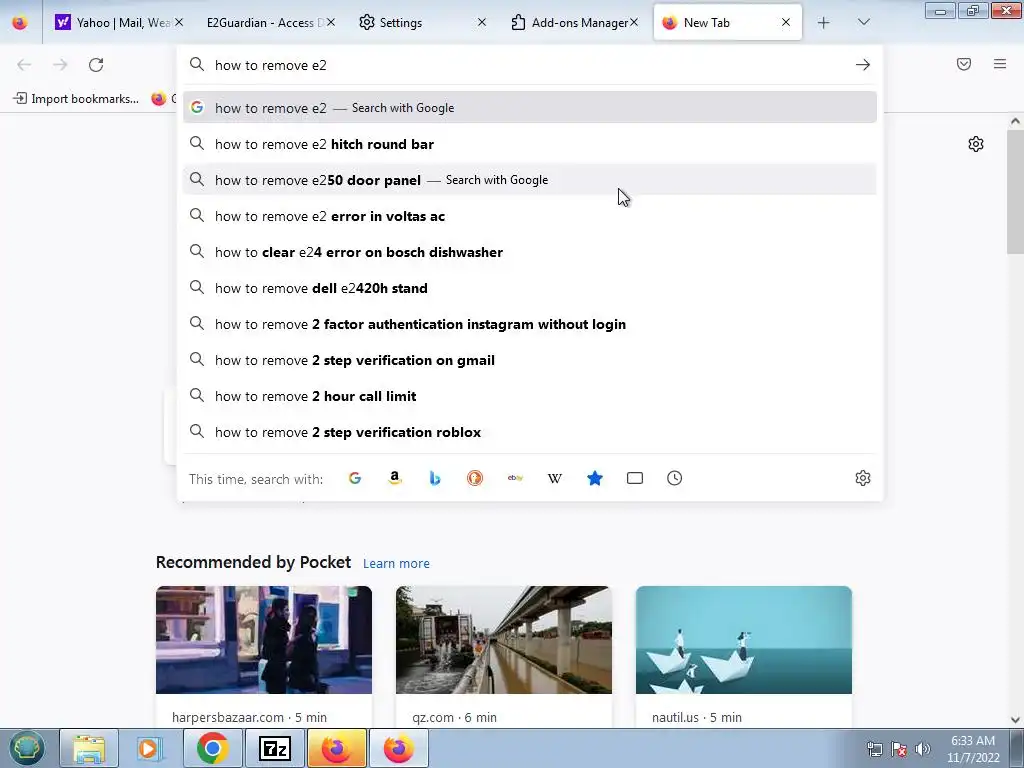Select suggestion 'e2 error in voltas ac'
This screenshot has height=768, width=1024.
[x=530, y=216]
